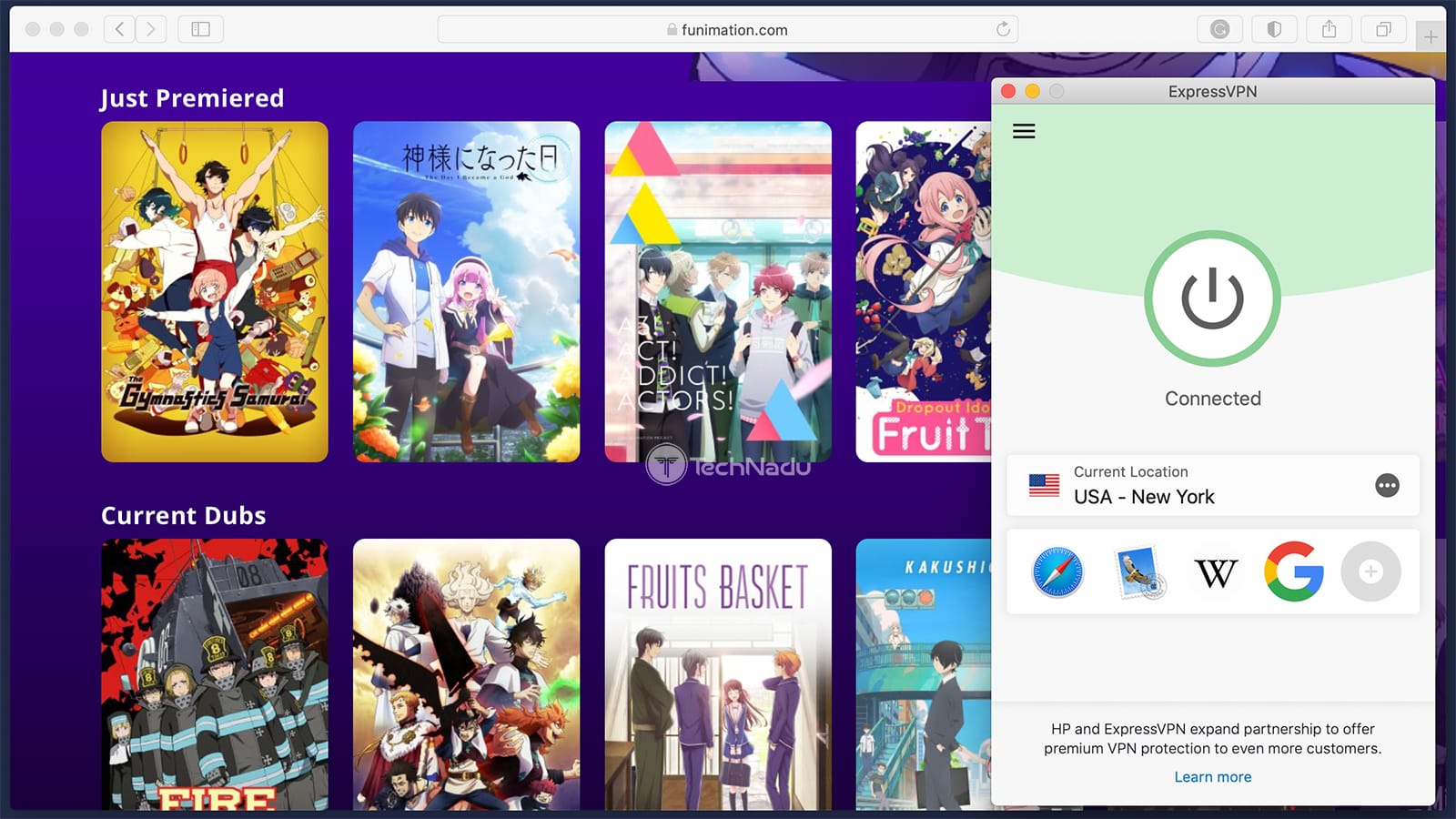Open the ExpressVPN hamburger menu
The image size is (1456, 819).
point(1024,131)
